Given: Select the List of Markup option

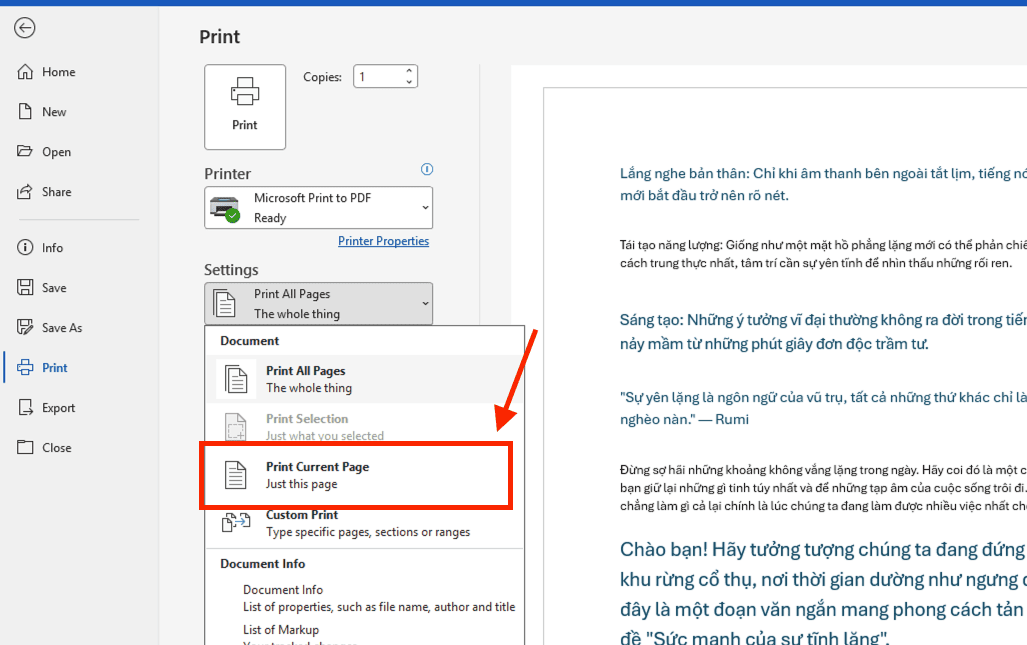Looking at the screenshot, I should tap(281, 629).
